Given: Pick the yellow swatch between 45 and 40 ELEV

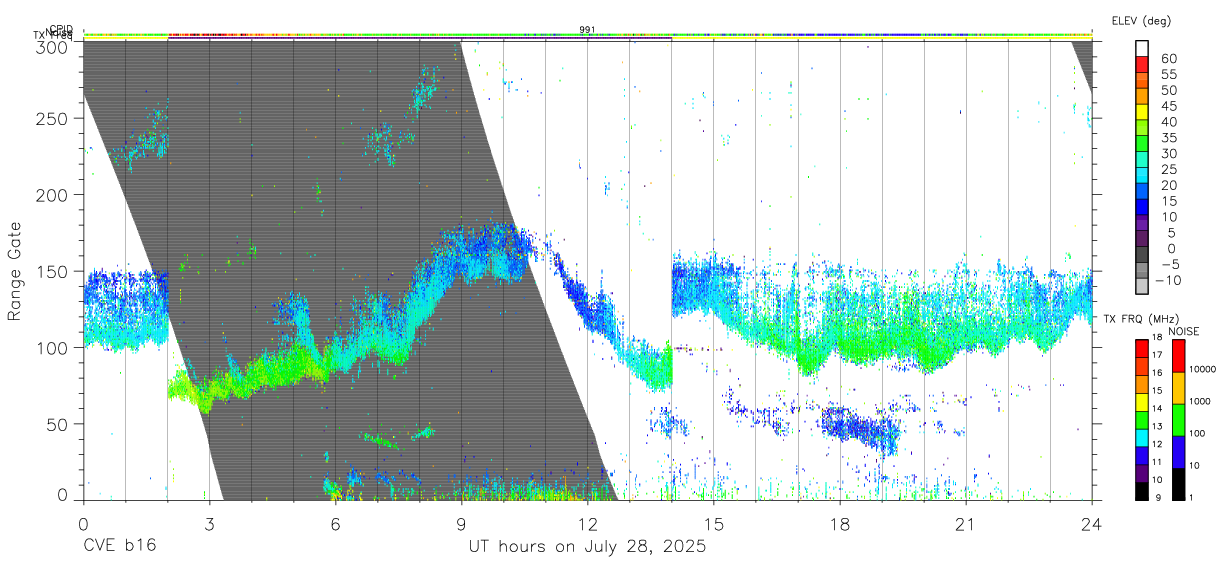Looking at the screenshot, I should coord(1142,112).
